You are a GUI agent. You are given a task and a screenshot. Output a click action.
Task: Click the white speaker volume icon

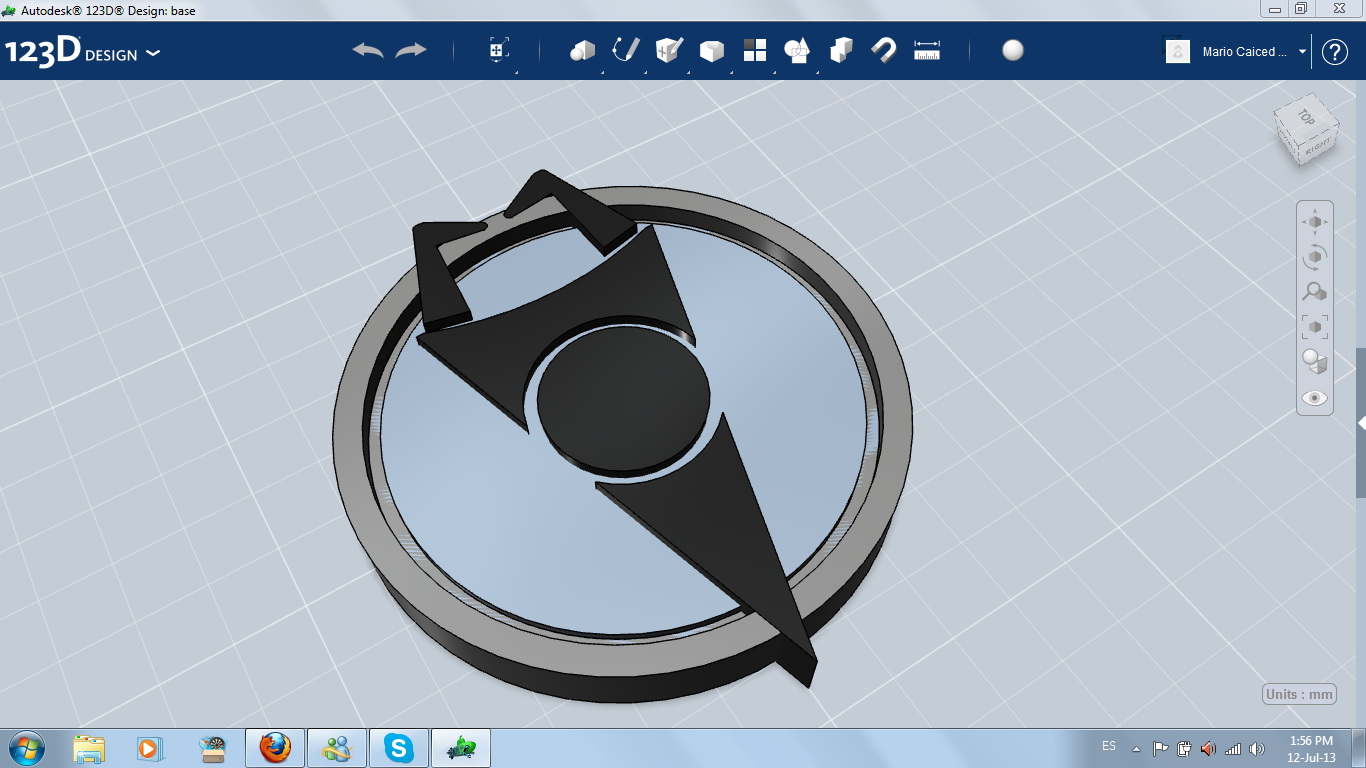(x=1256, y=748)
